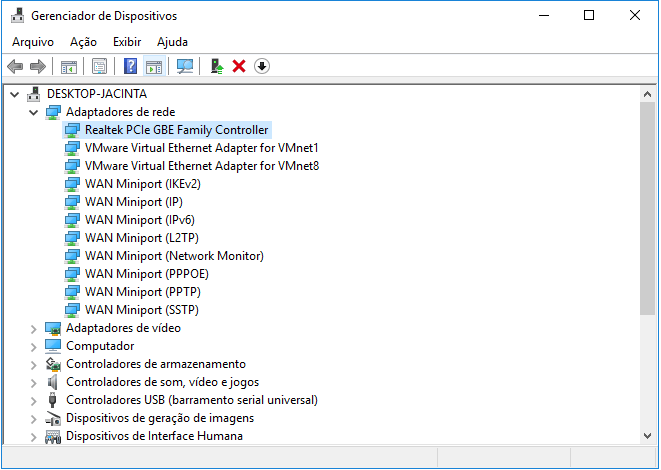Select VMware Virtual Ethernet Adapter for VMnet8
The height and width of the screenshot is (470, 661).
[x=201, y=166]
